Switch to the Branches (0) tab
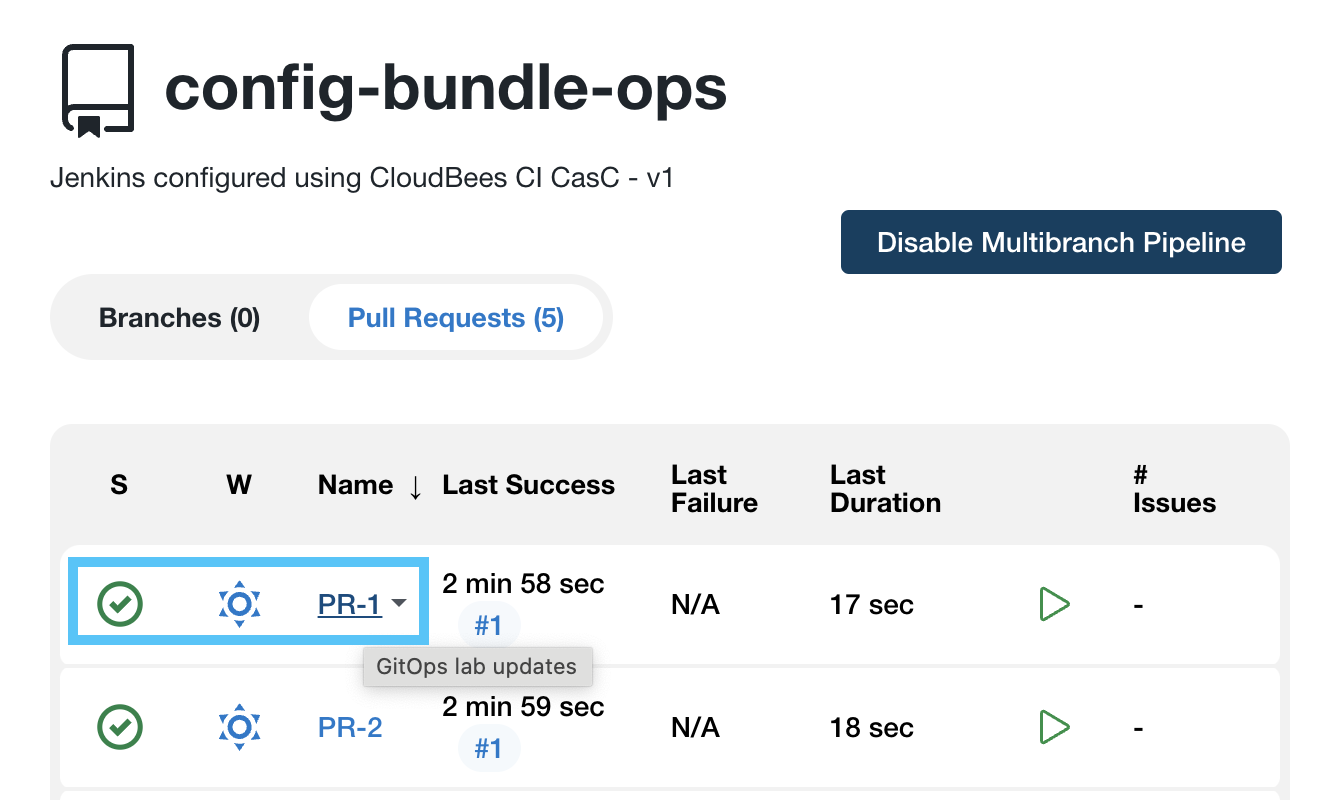The width and height of the screenshot is (1334, 800). point(179,318)
